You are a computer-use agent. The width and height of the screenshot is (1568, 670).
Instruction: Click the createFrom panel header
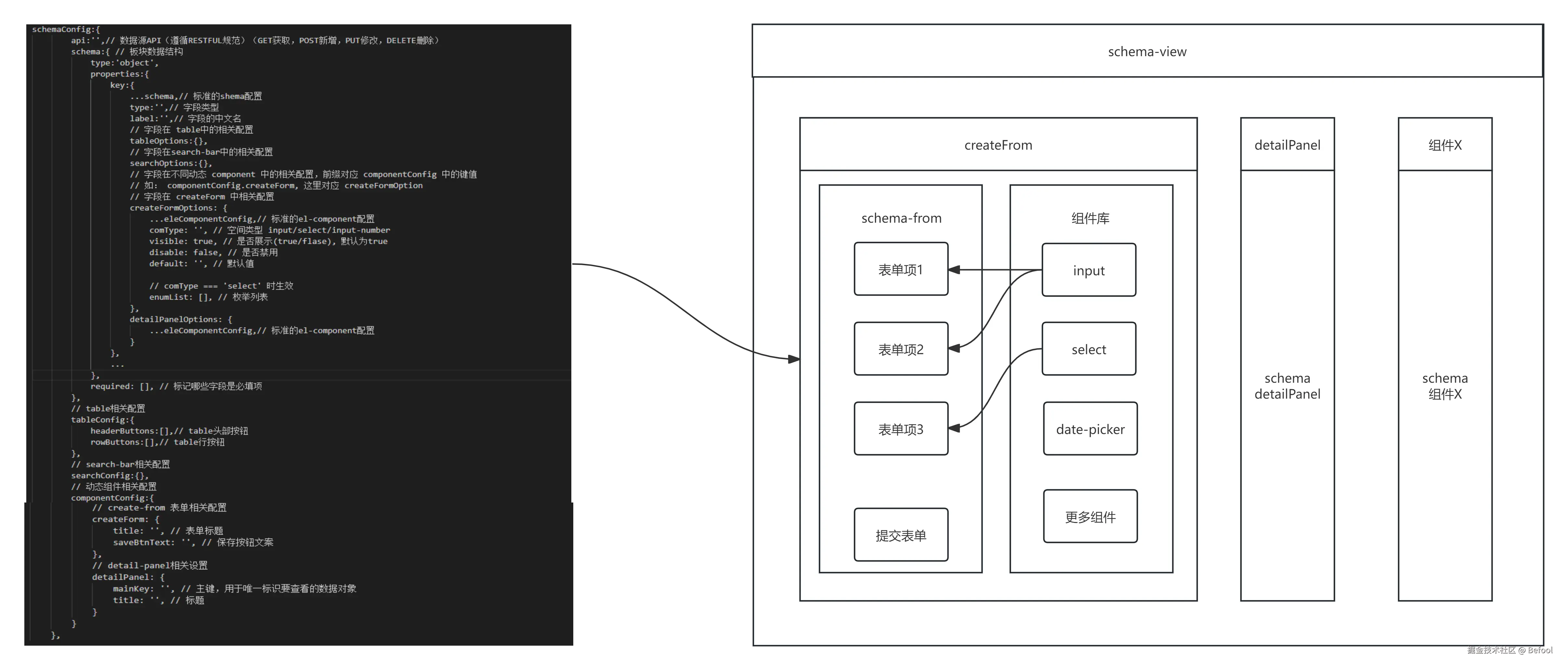[998, 145]
